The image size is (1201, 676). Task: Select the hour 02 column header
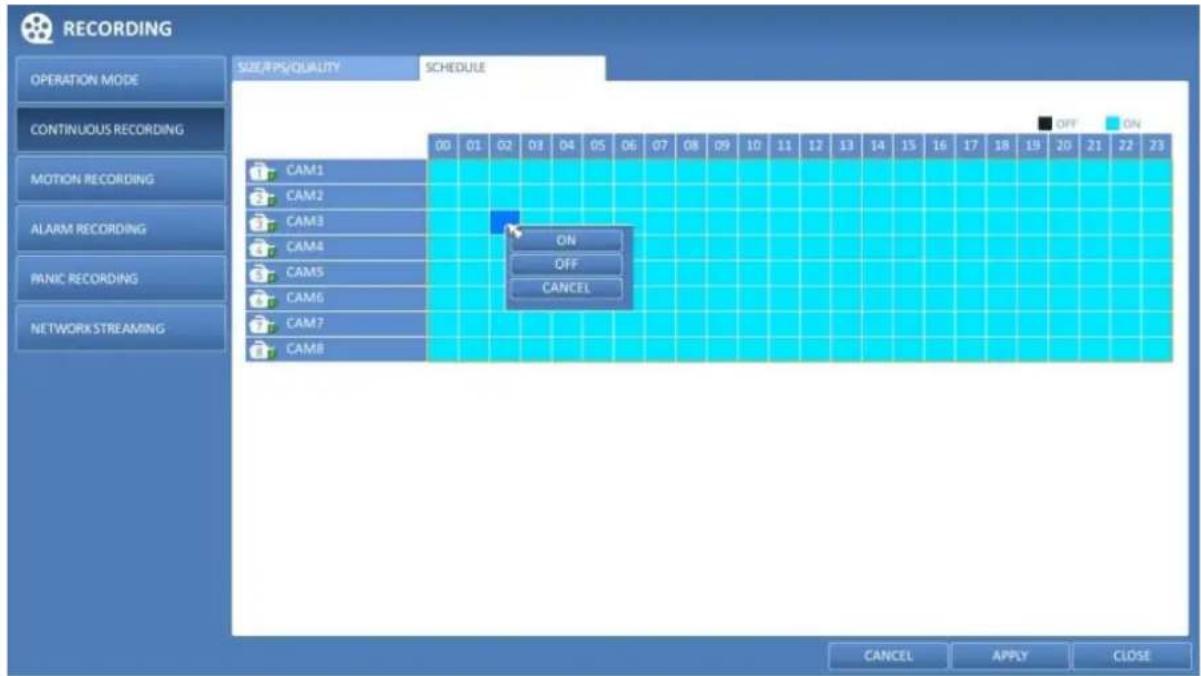(505, 146)
